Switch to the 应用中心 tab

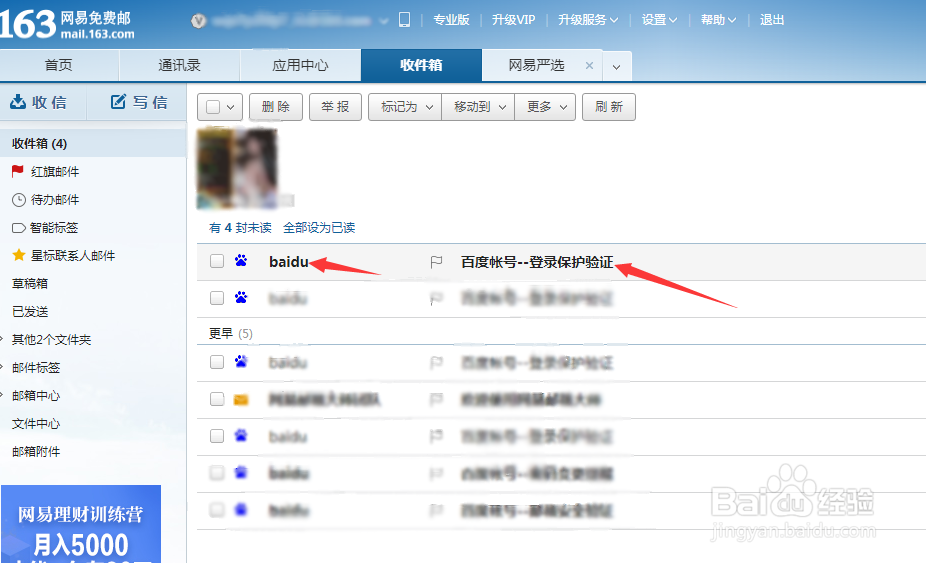[300, 66]
